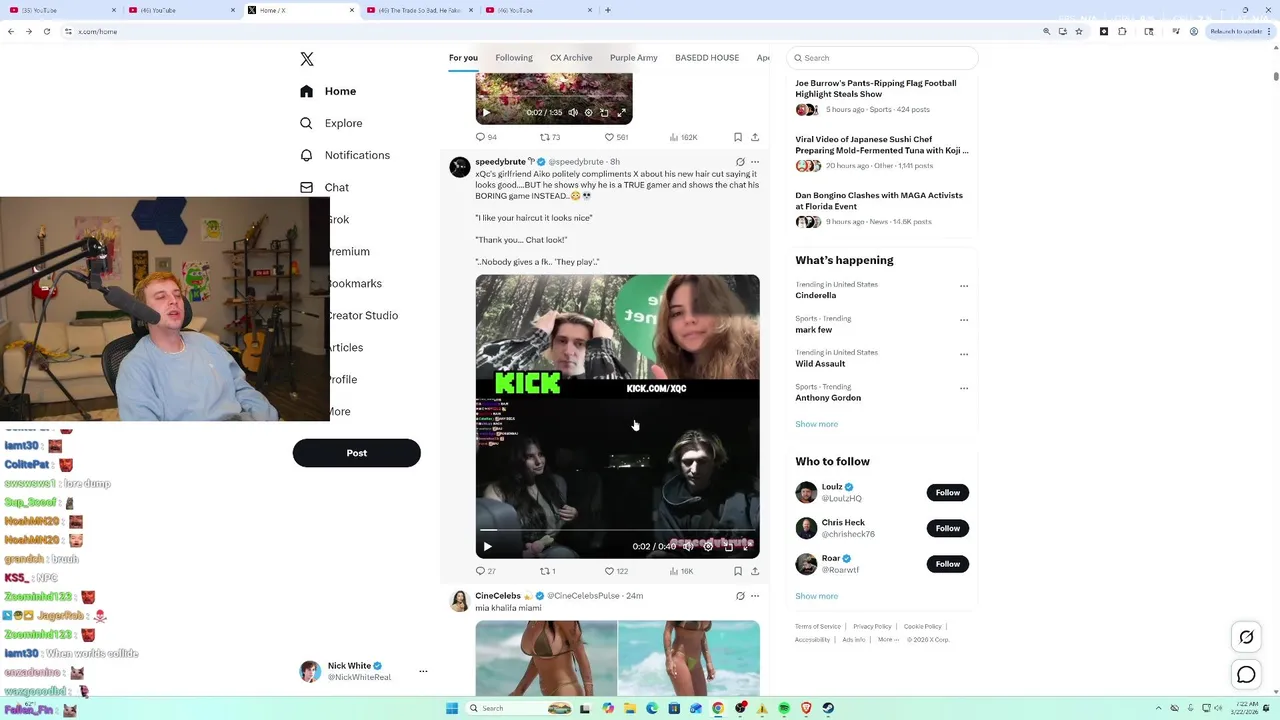This screenshot has width=1280, height=720.
Task: Like the speedybrute post with 122 likes
Action: click(616, 571)
